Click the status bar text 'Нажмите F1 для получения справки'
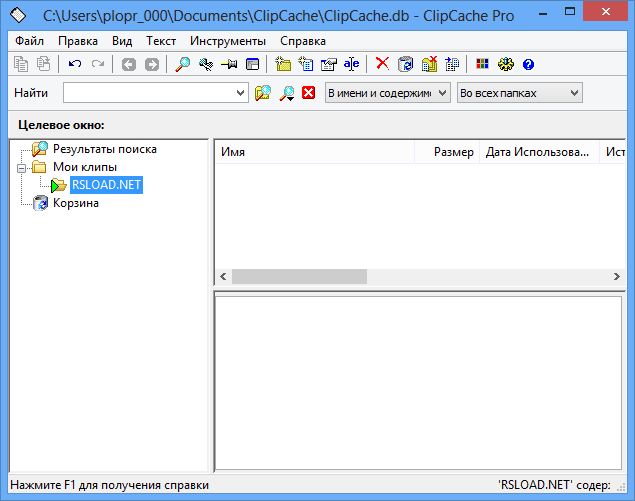635x501 pixels. point(109,485)
